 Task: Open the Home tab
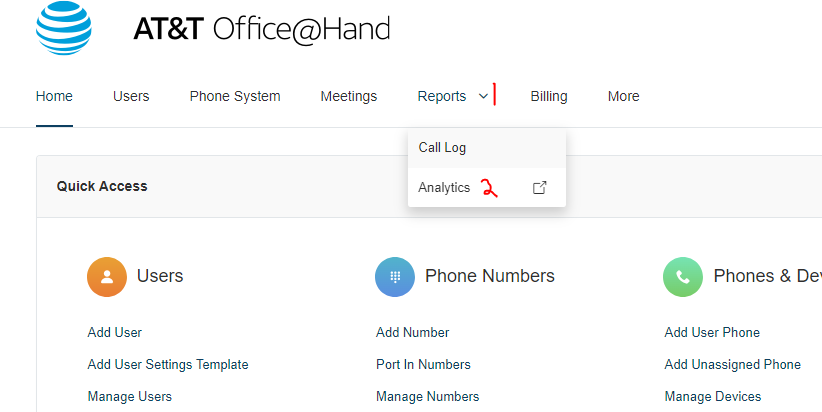[x=54, y=96]
